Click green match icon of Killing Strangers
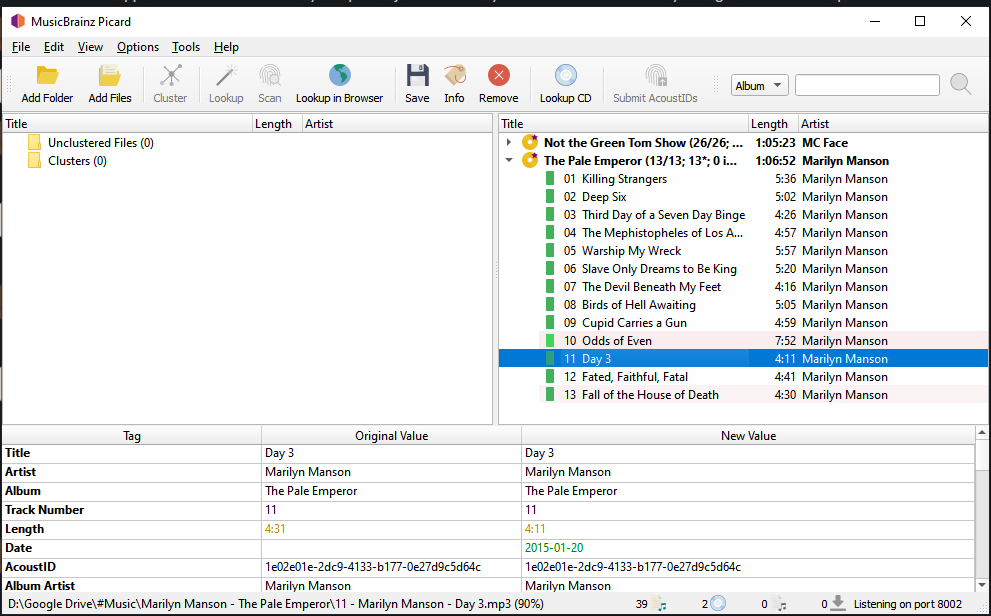 point(550,179)
